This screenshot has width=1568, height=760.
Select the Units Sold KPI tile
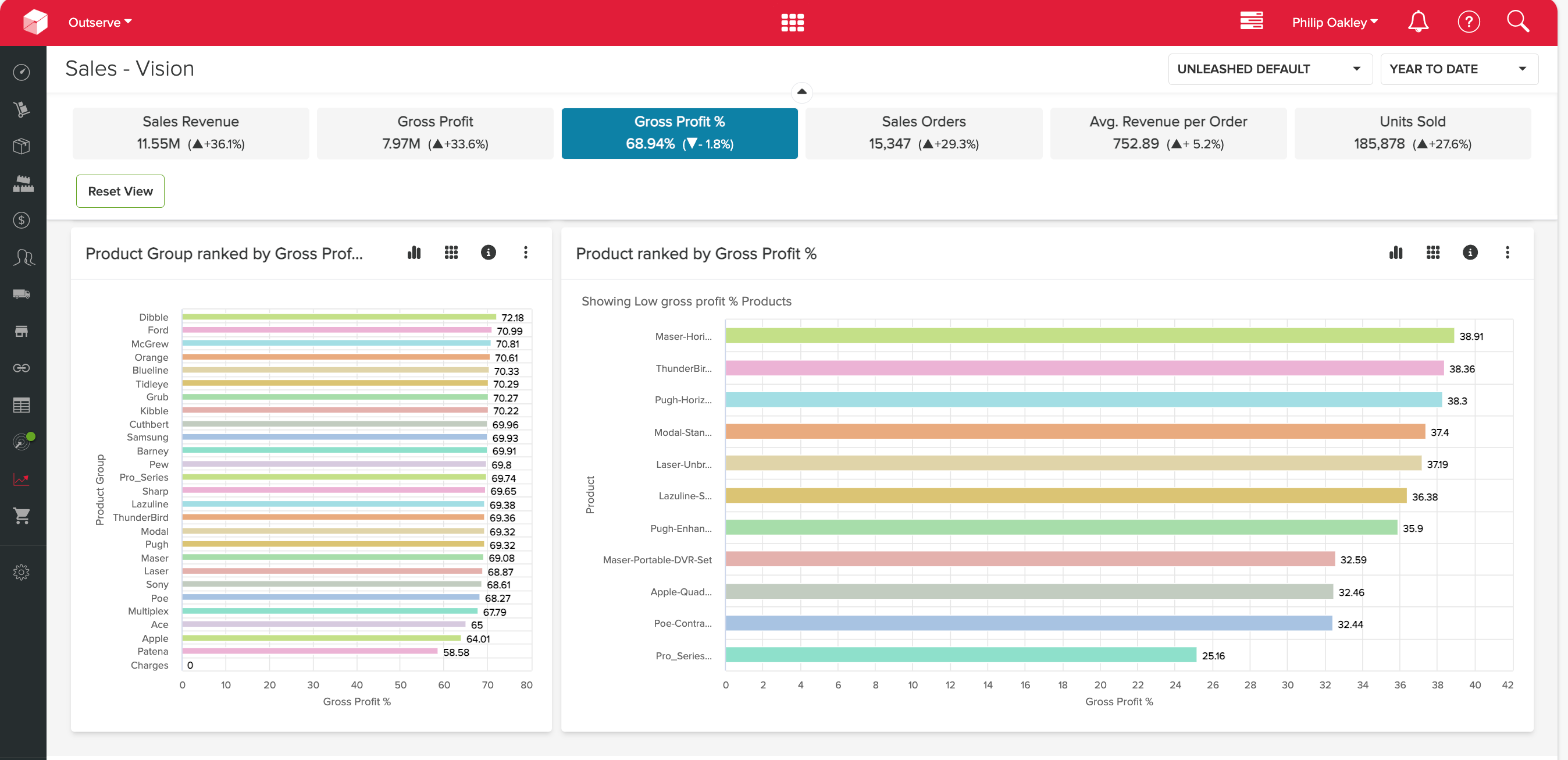[x=1412, y=133]
